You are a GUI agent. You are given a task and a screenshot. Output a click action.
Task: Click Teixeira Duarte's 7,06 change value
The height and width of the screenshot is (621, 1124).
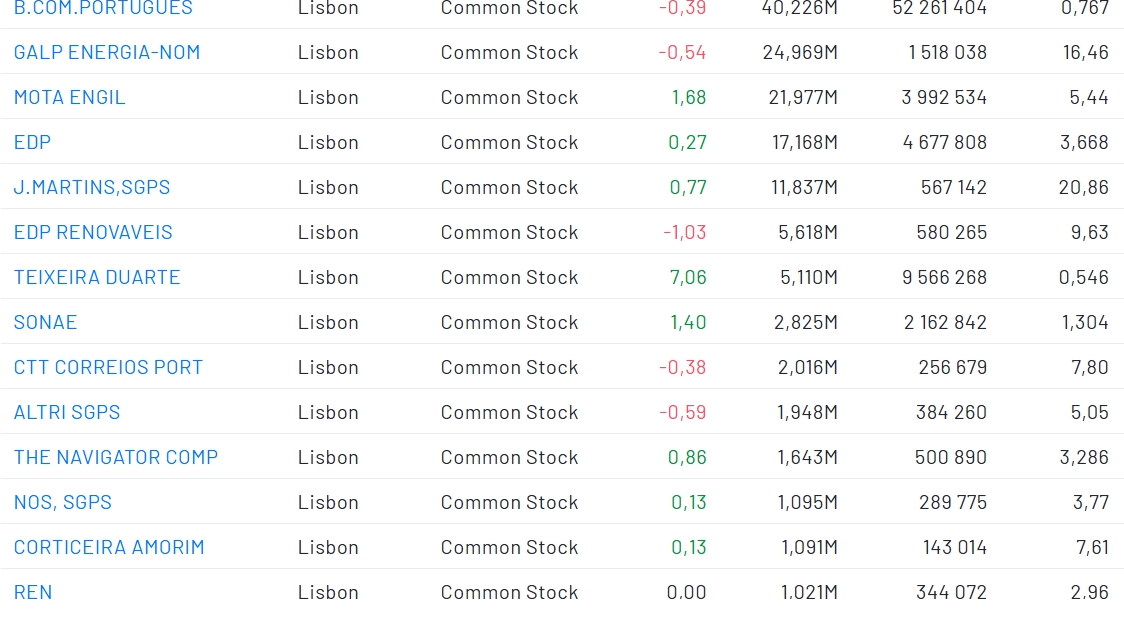pos(688,277)
